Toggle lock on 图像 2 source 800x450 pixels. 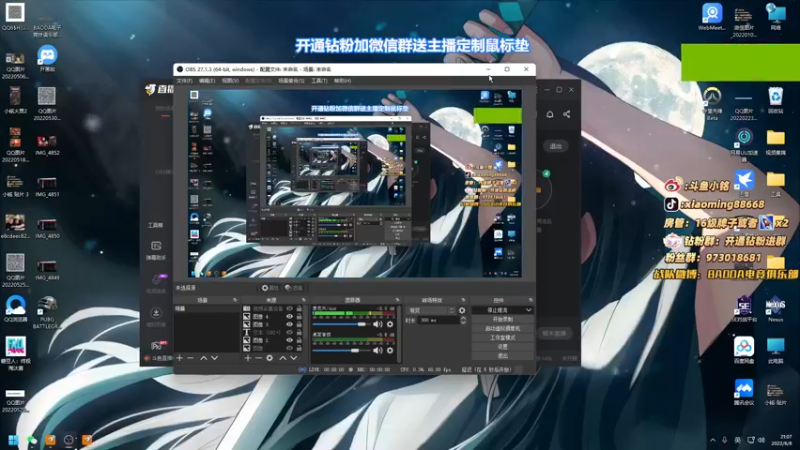tap(299, 340)
